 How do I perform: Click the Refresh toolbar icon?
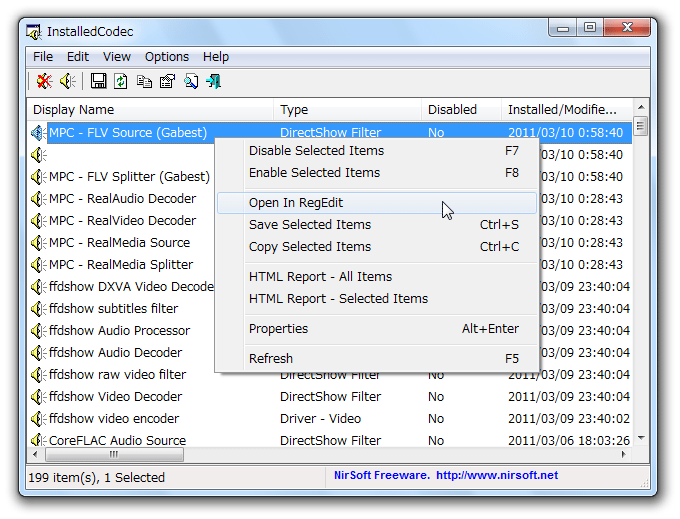point(121,81)
